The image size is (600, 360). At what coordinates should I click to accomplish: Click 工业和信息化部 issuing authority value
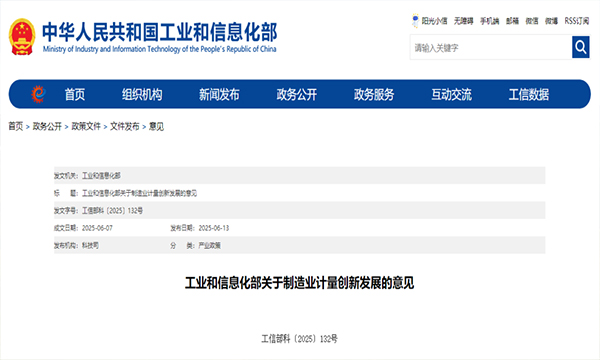tap(101, 176)
